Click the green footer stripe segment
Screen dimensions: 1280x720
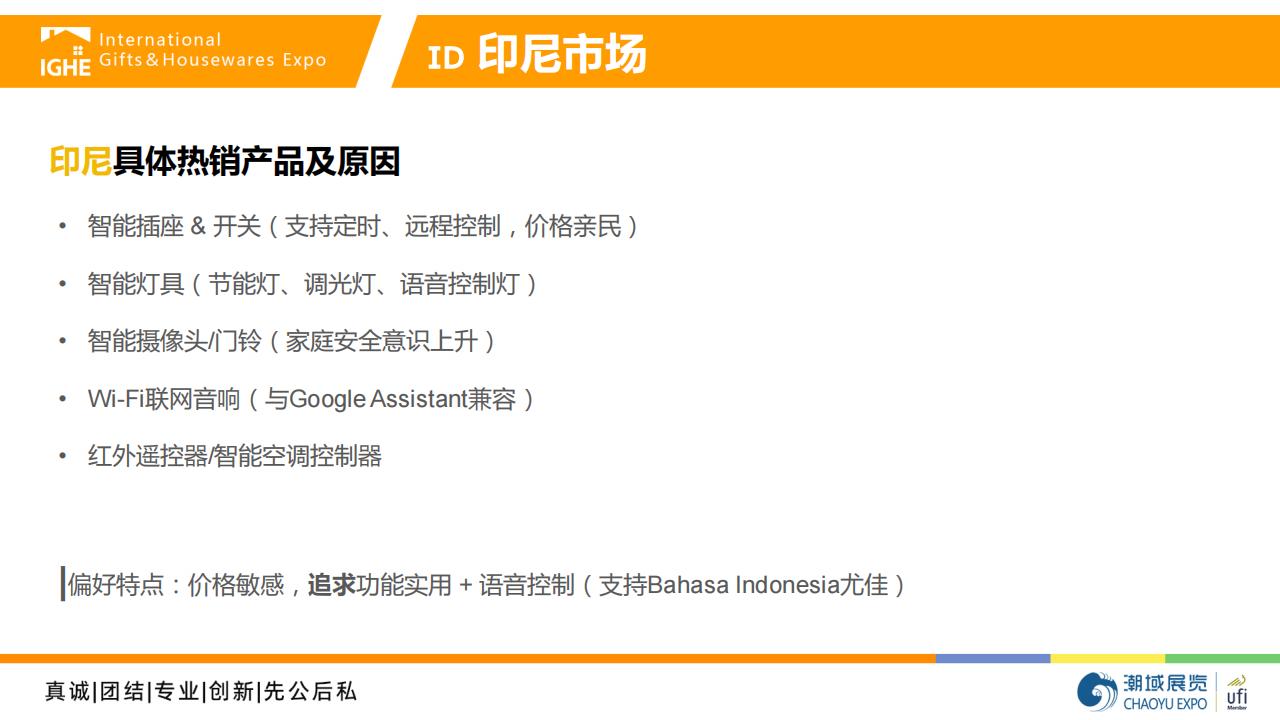pyautogui.click(x=1222, y=658)
